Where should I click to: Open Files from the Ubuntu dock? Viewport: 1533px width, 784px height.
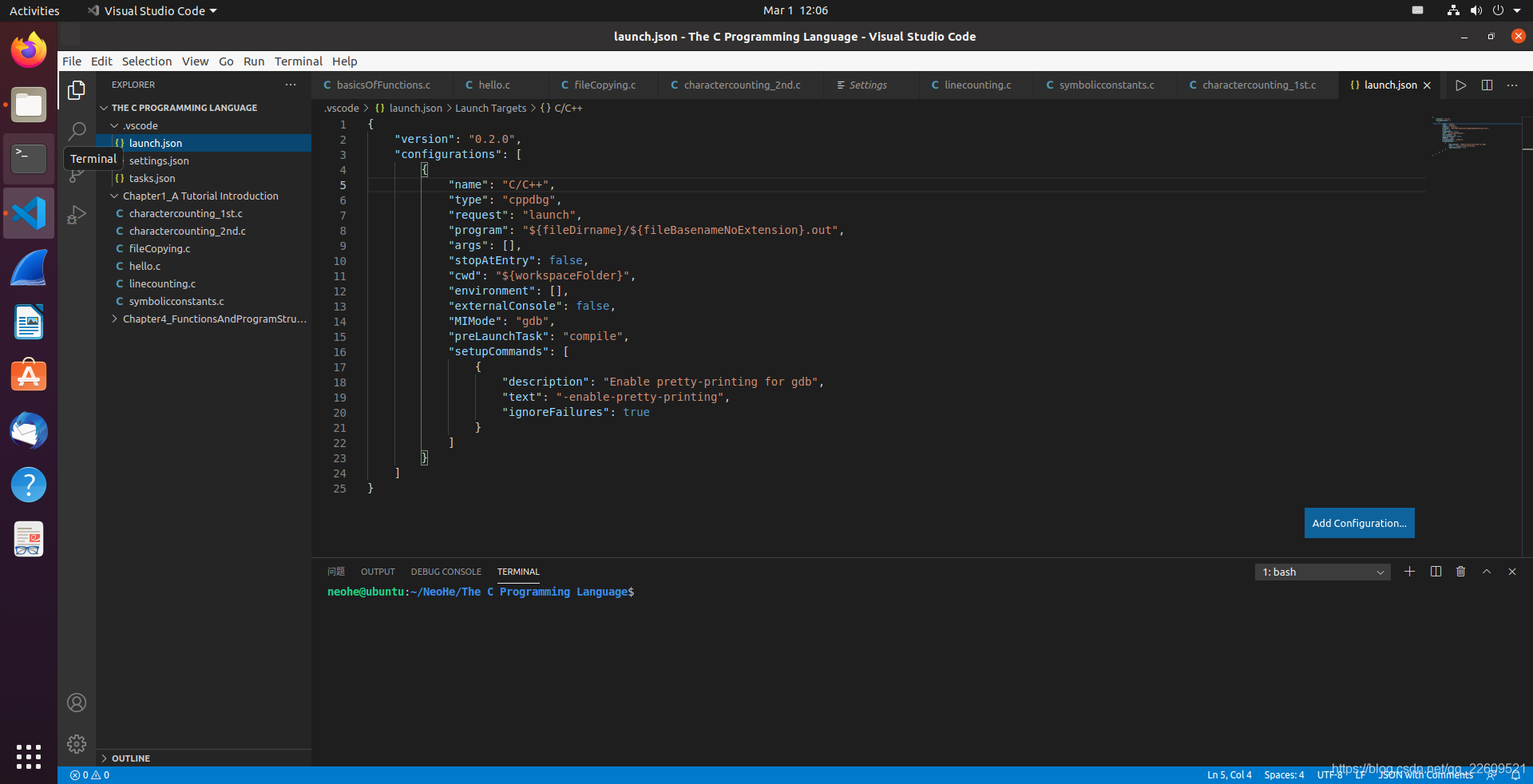point(29,105)
